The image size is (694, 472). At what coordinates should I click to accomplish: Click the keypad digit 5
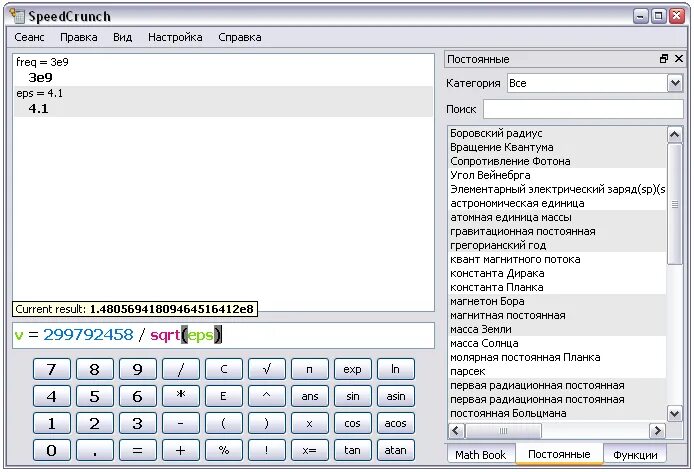point(94,396)
